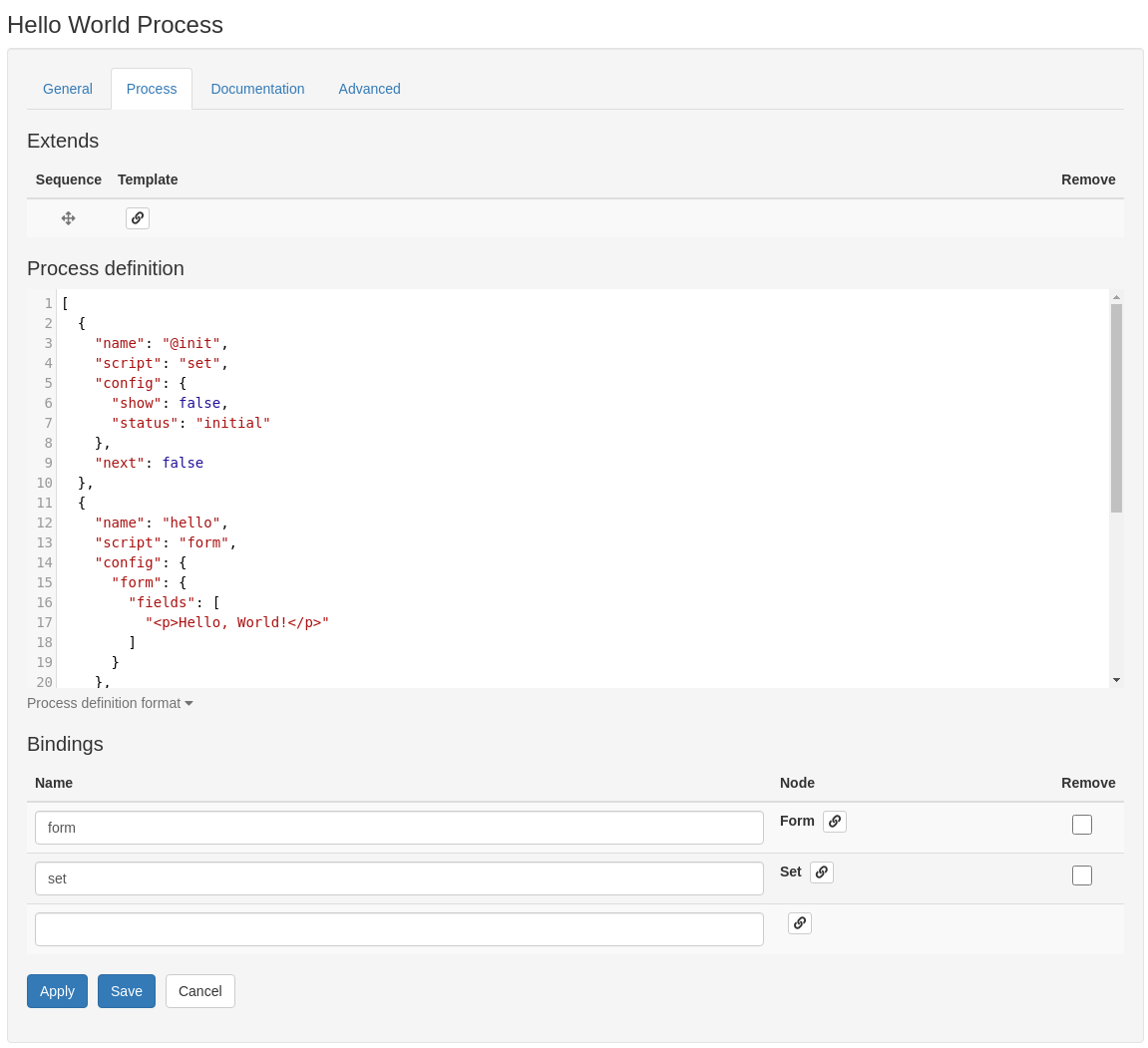Click the editor scrollbar up arrow
The image size is (1148, 1048).
pos(1116,297)
